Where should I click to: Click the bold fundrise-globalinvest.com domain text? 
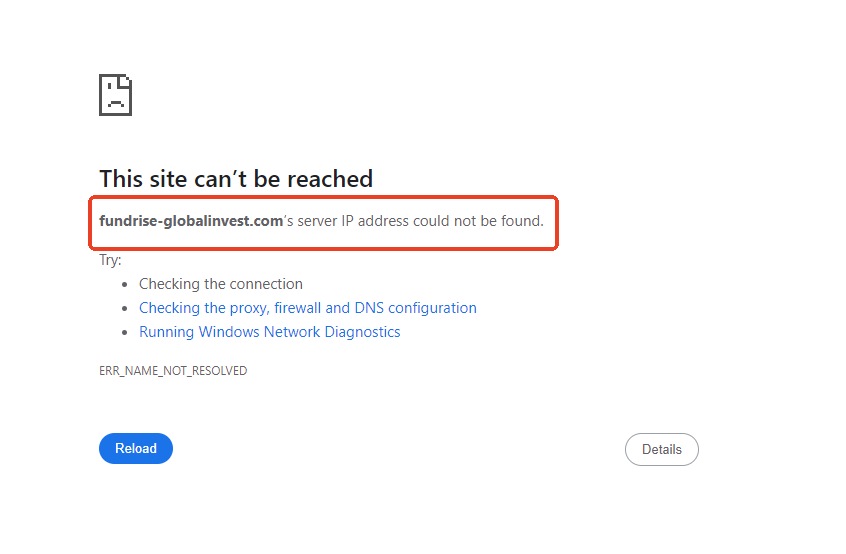[x=191, y=221]
